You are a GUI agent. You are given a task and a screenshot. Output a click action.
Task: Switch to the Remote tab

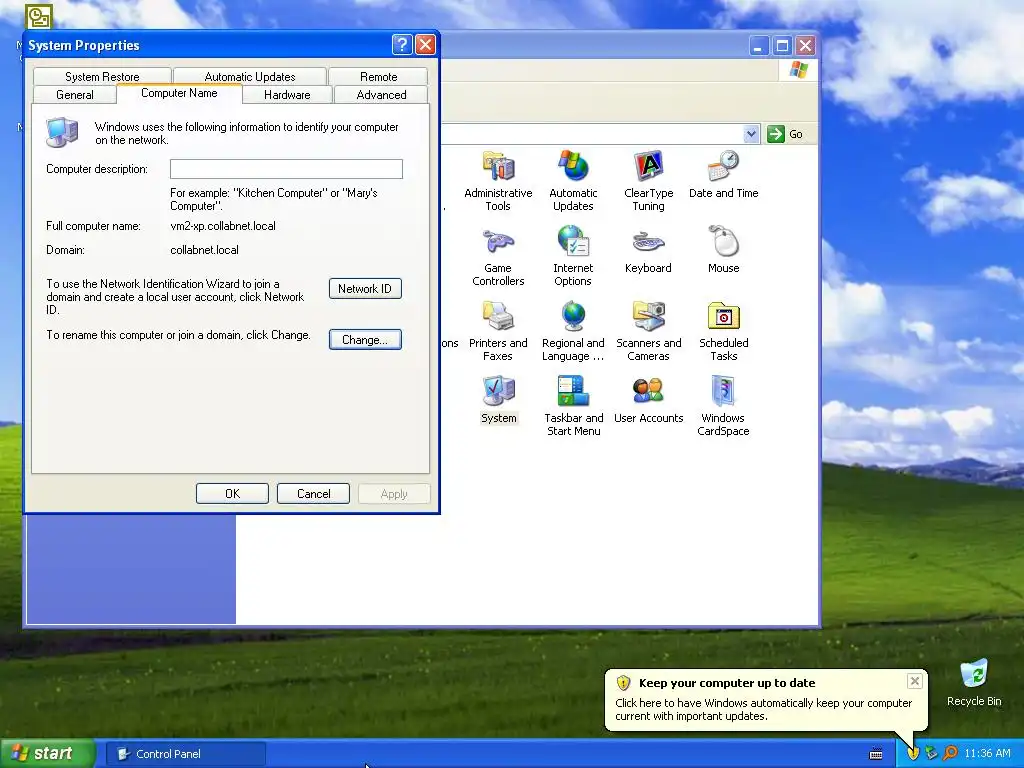pos(378,76)
